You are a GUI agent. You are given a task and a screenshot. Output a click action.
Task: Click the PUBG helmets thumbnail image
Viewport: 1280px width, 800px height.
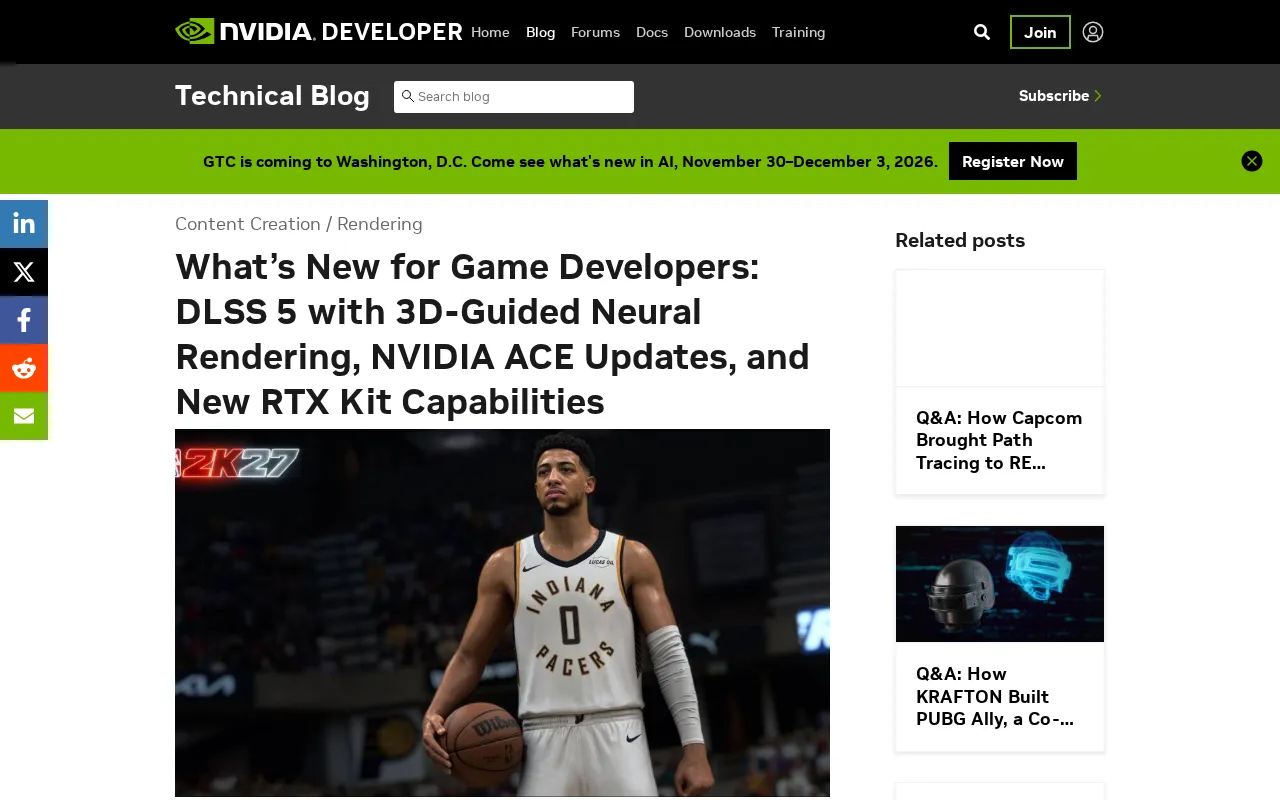pyautogui.click(x=1000, y=584)
